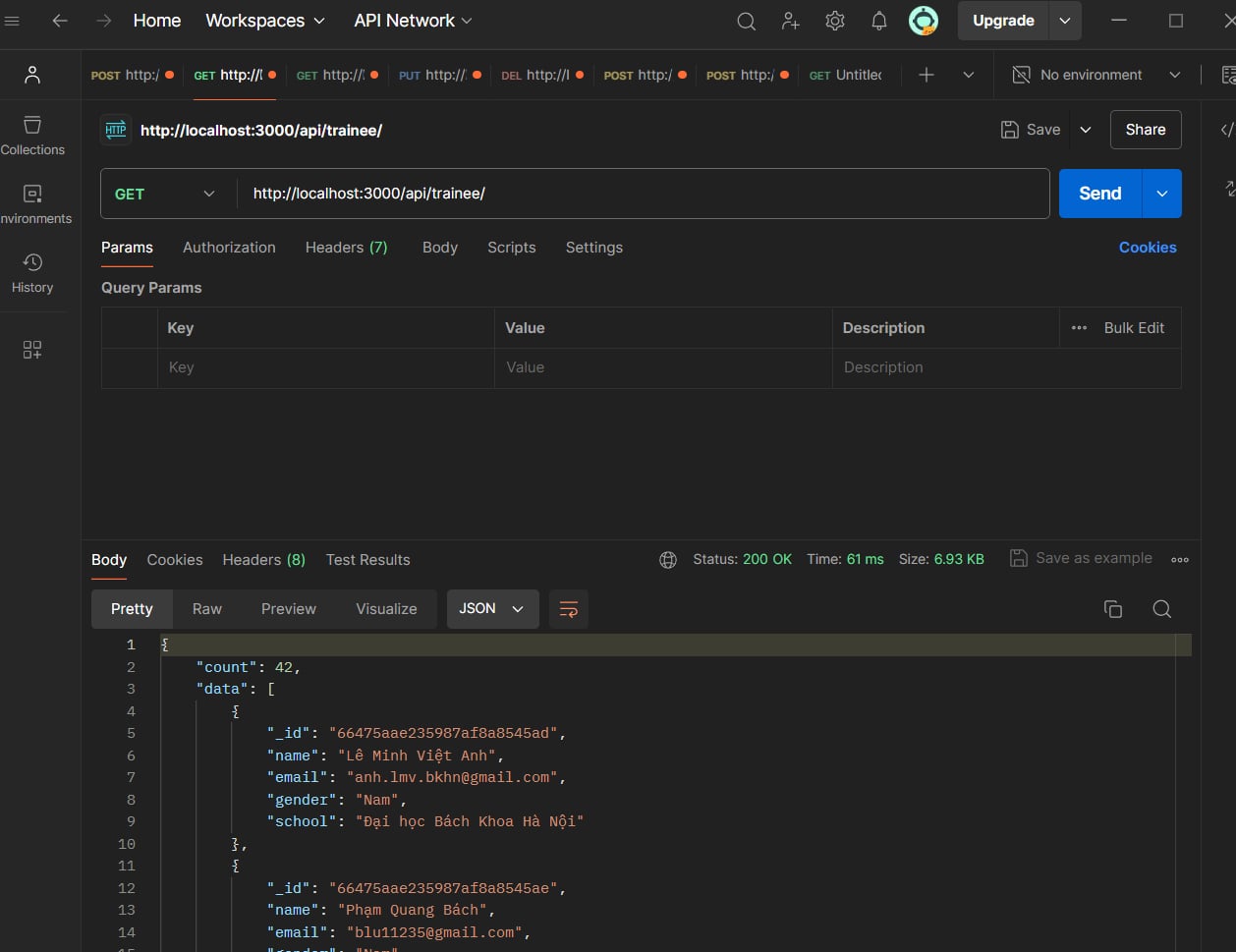Viewport: 1236px width, 952px height.
Task: Expand the Send options arrow
Action: tap(1162, 194)
